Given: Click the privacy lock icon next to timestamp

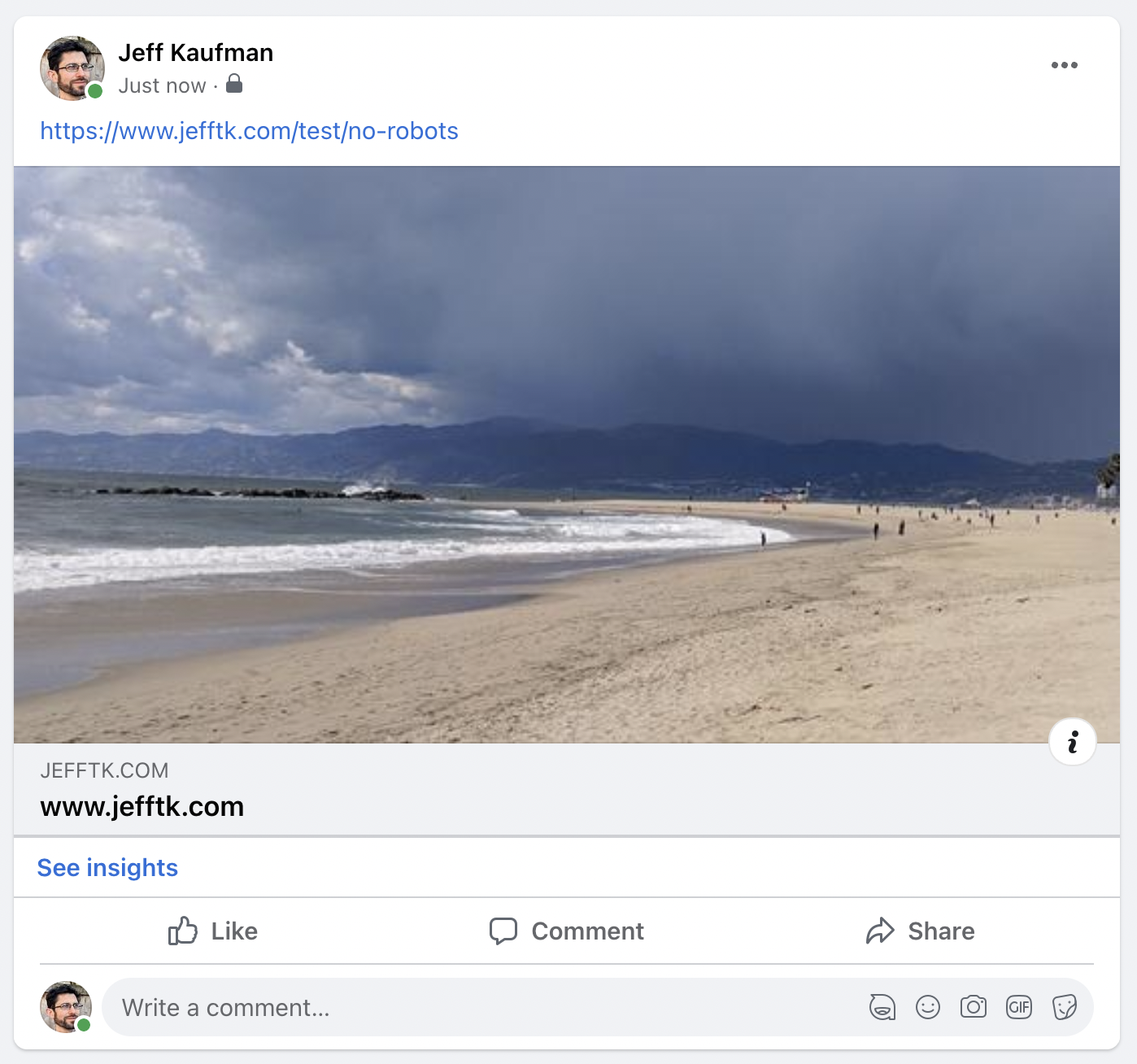Looking at the screenshot, I should coord(234,84).
